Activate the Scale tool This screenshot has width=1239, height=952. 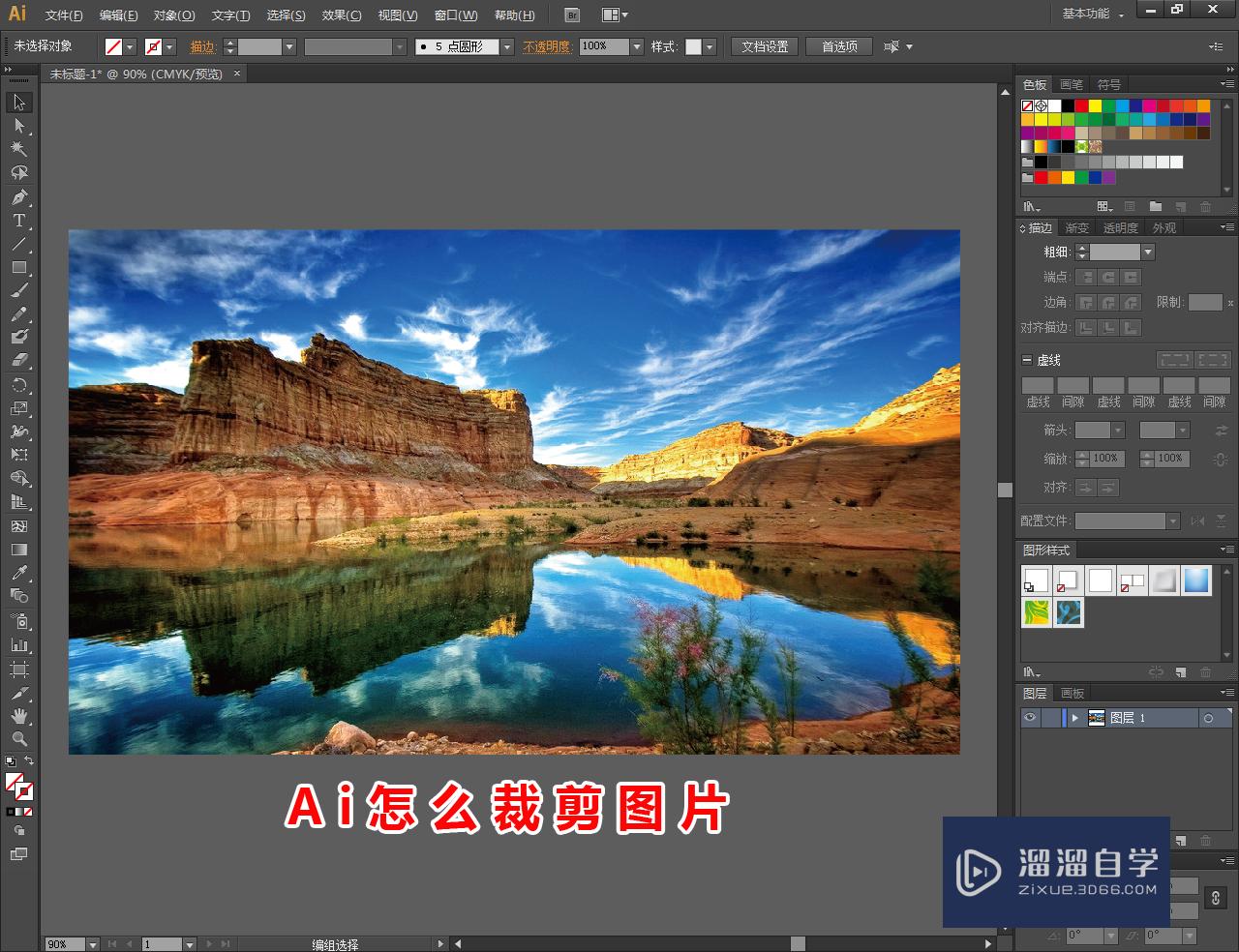coord(19,408)
